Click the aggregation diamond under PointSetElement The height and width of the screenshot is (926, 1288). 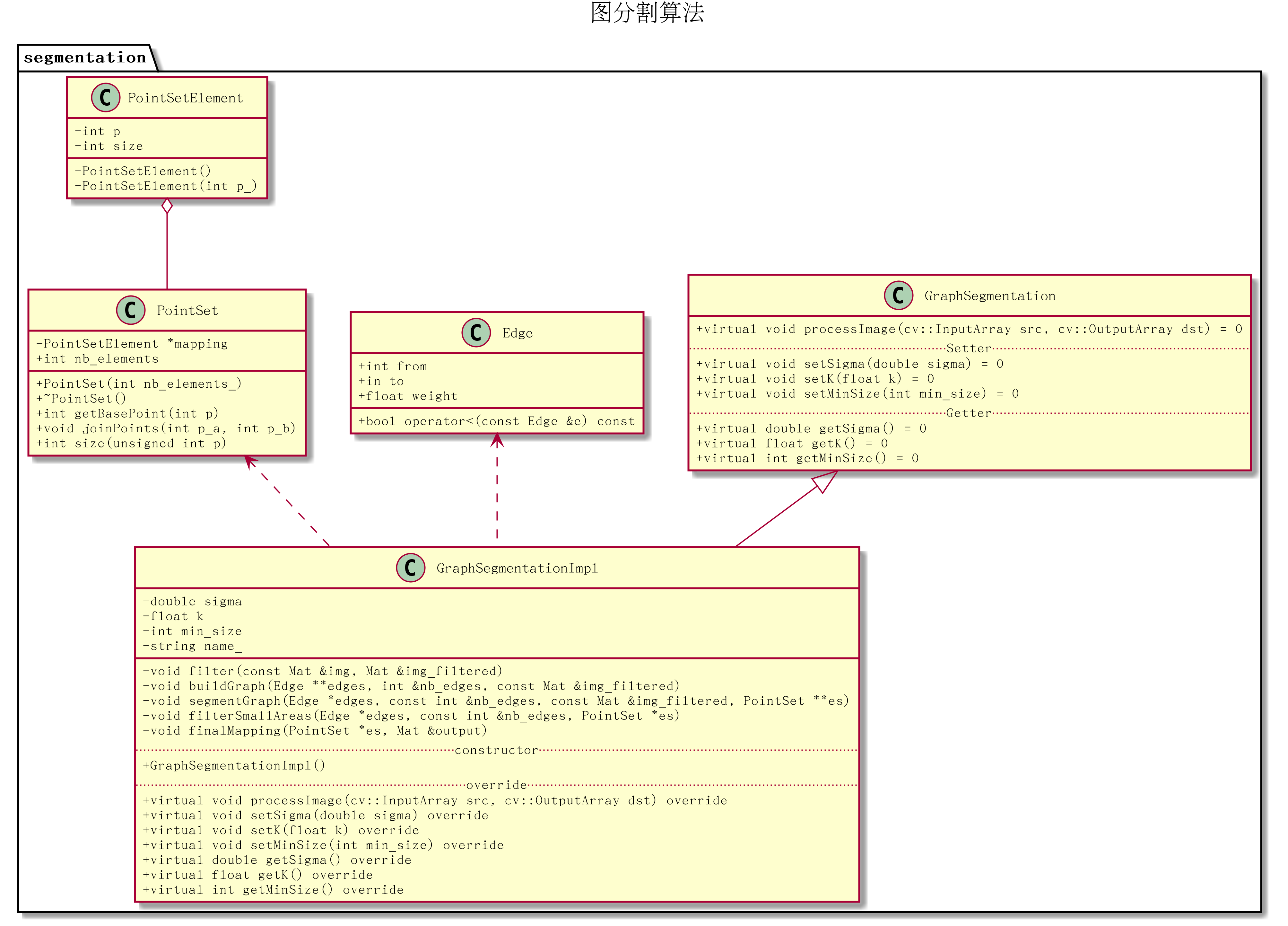coord(167,206)
